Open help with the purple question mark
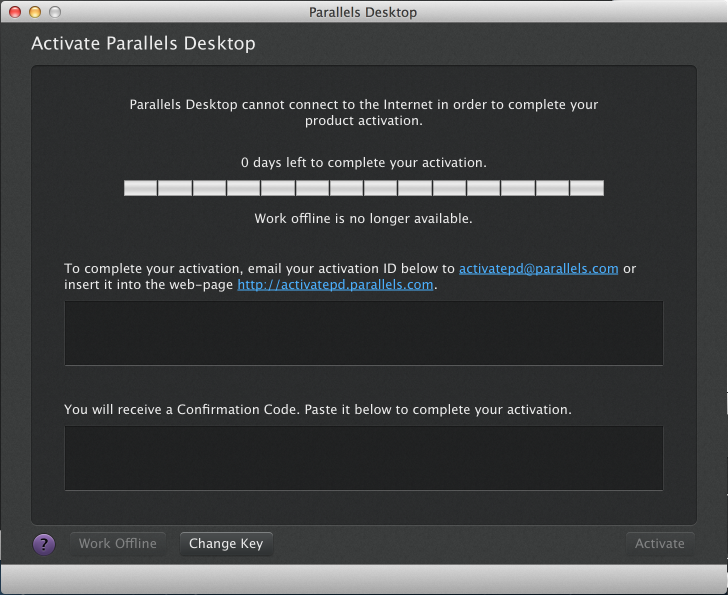This screenshot has height=595, width=728. (44, 544)
